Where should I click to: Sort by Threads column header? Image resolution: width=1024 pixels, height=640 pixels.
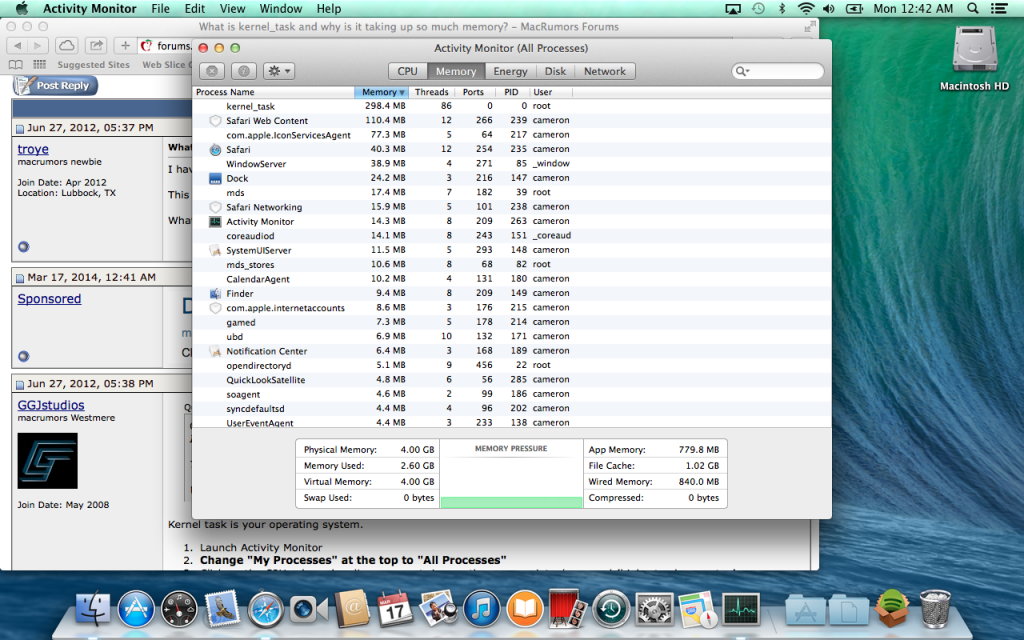[x=432, y=92]
